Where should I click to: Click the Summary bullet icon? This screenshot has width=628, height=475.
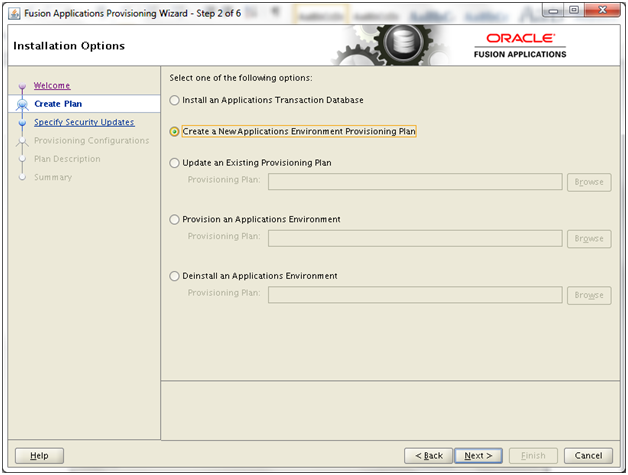22,177
